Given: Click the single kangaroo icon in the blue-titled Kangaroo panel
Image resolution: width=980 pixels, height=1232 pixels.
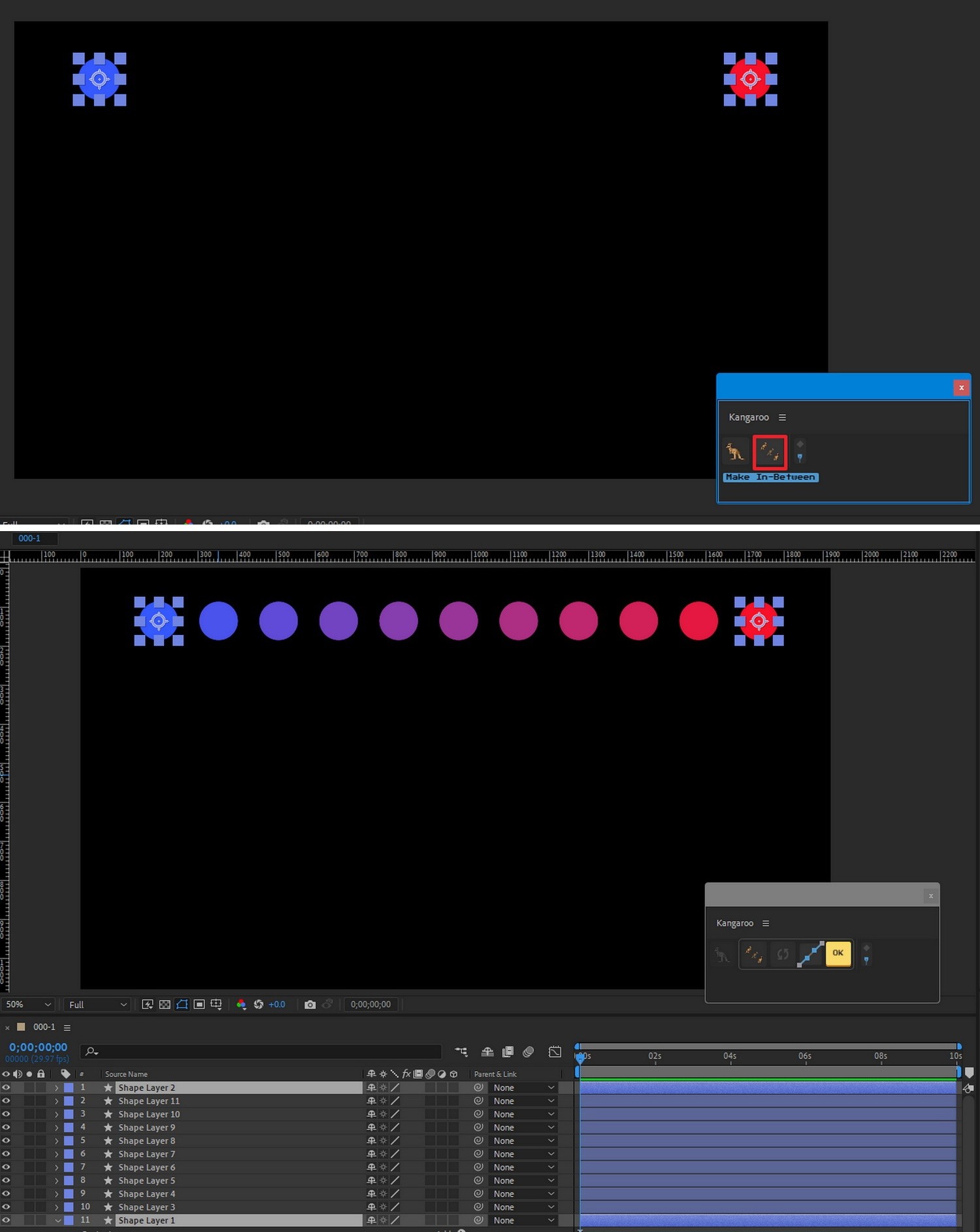Looking at the screenshot, I should (x=736, y=451).
